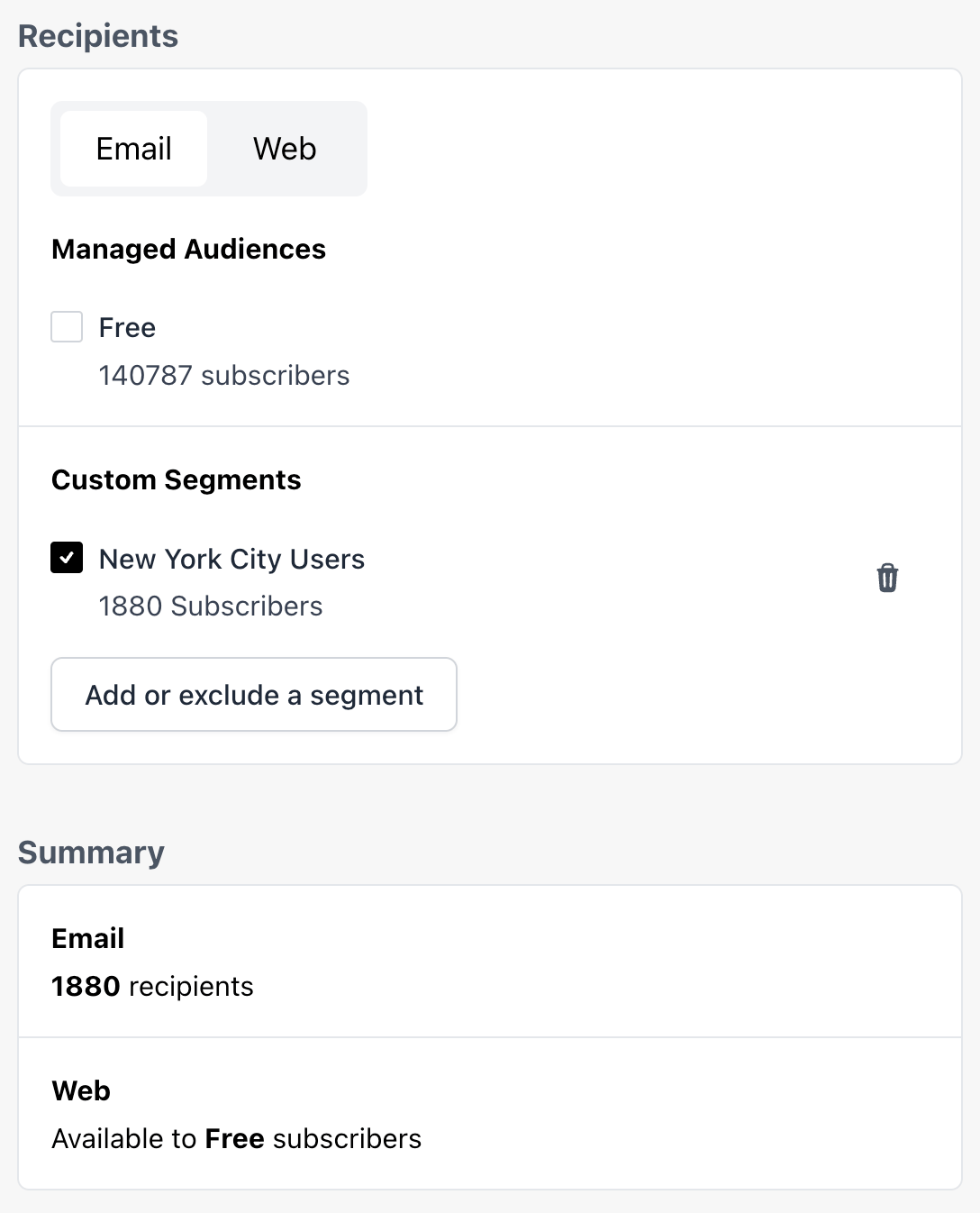The image size is (980, 1213).
Task: Click the Custom Segments heading
Action: click(x=176, y=479)
